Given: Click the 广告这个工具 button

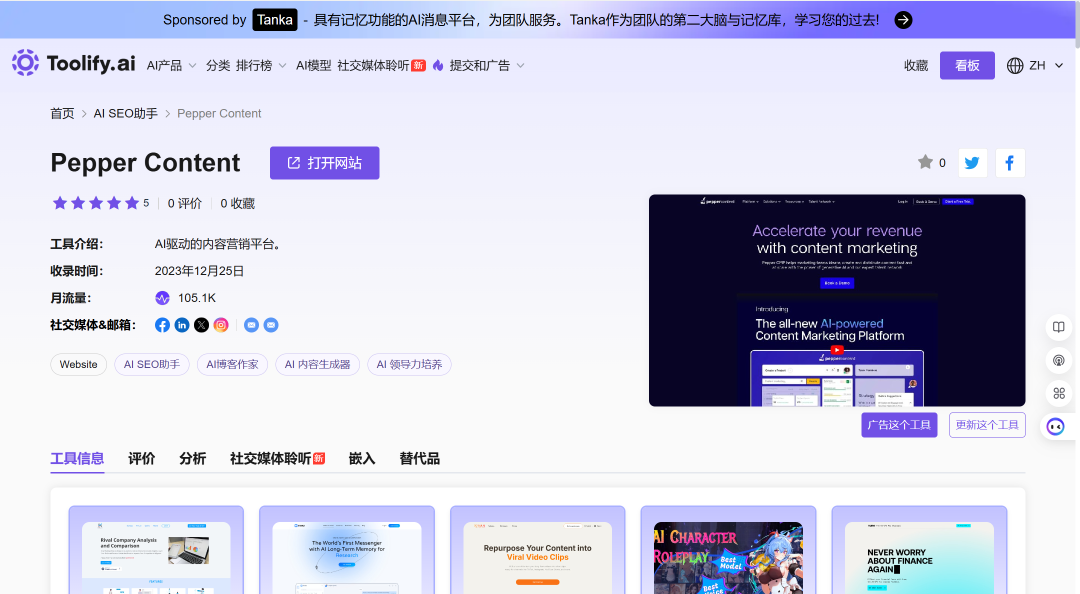Looking at the screenshot, I should coord(899,424).
